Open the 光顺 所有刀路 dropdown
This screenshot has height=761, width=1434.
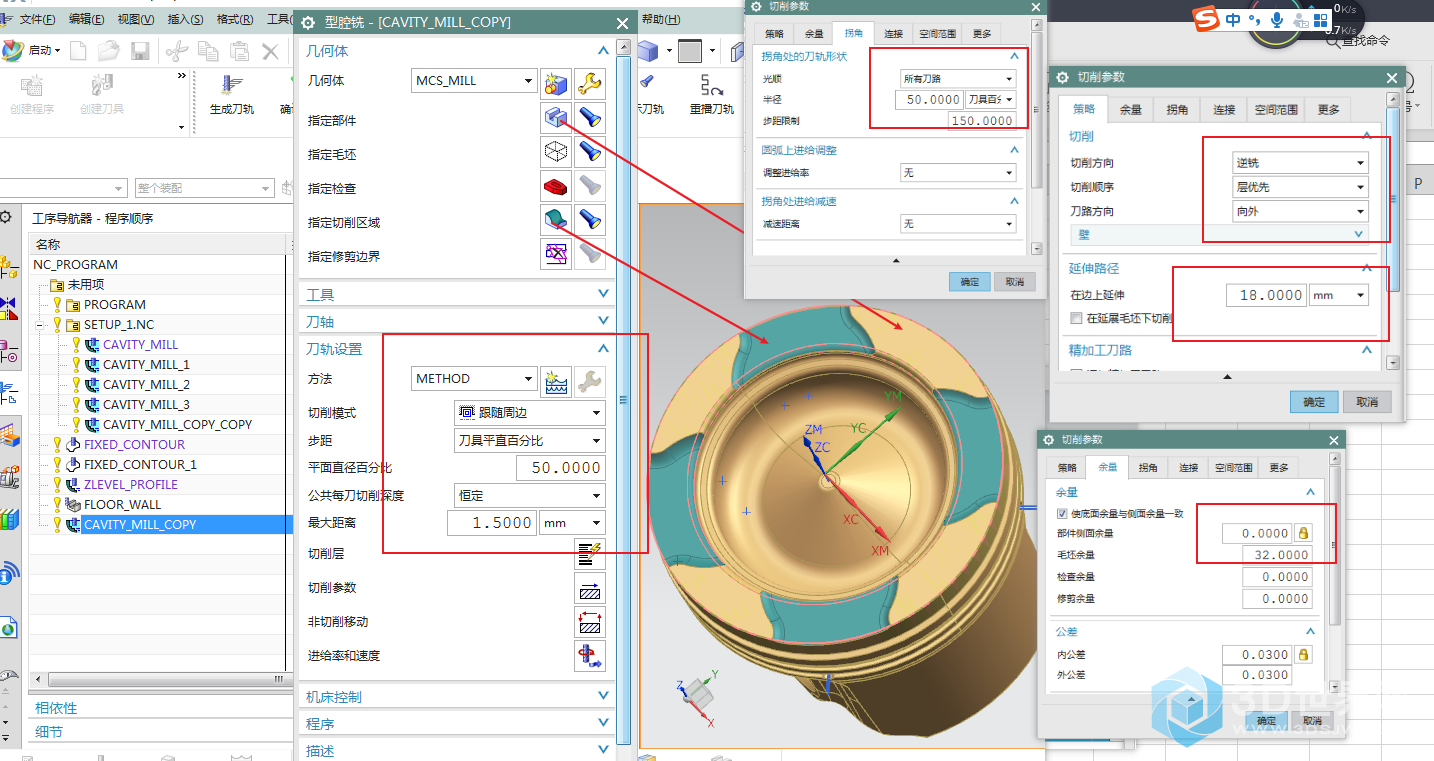(x=957, y=78)
